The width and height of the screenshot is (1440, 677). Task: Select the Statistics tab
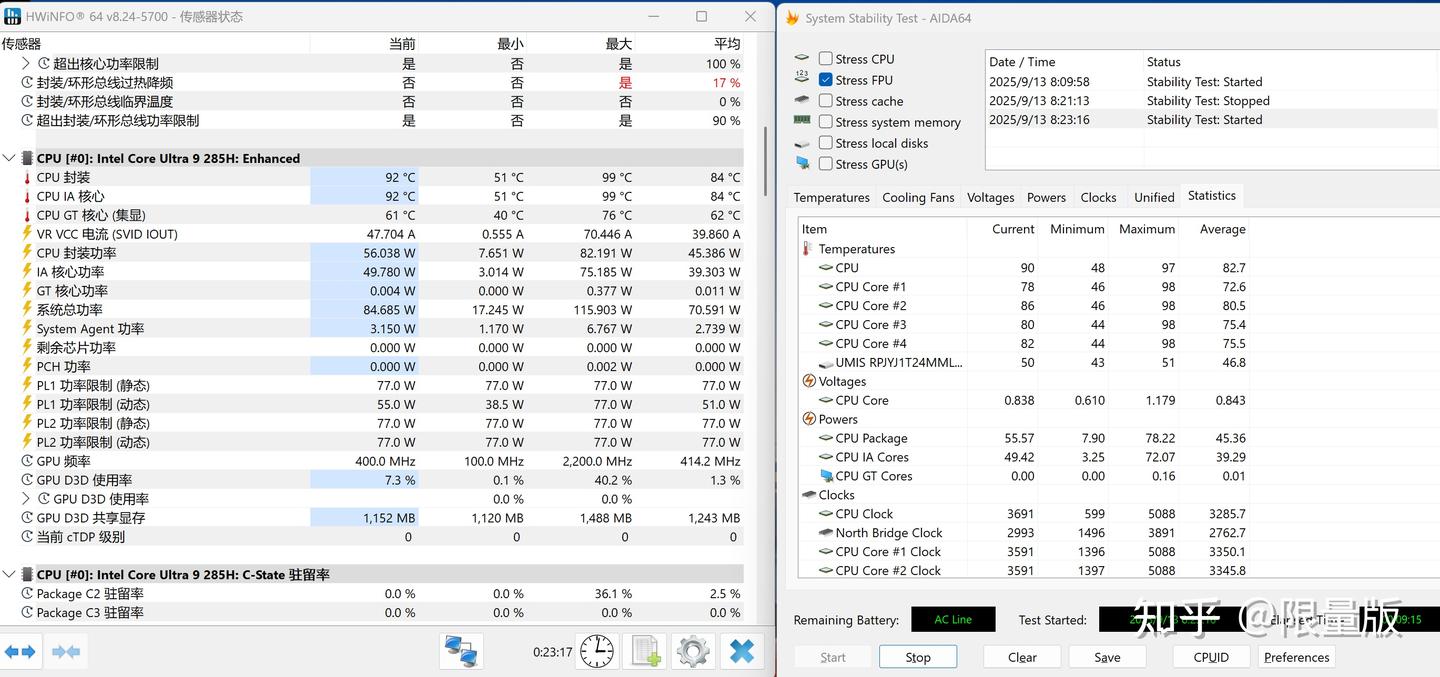pos(1211,196)
